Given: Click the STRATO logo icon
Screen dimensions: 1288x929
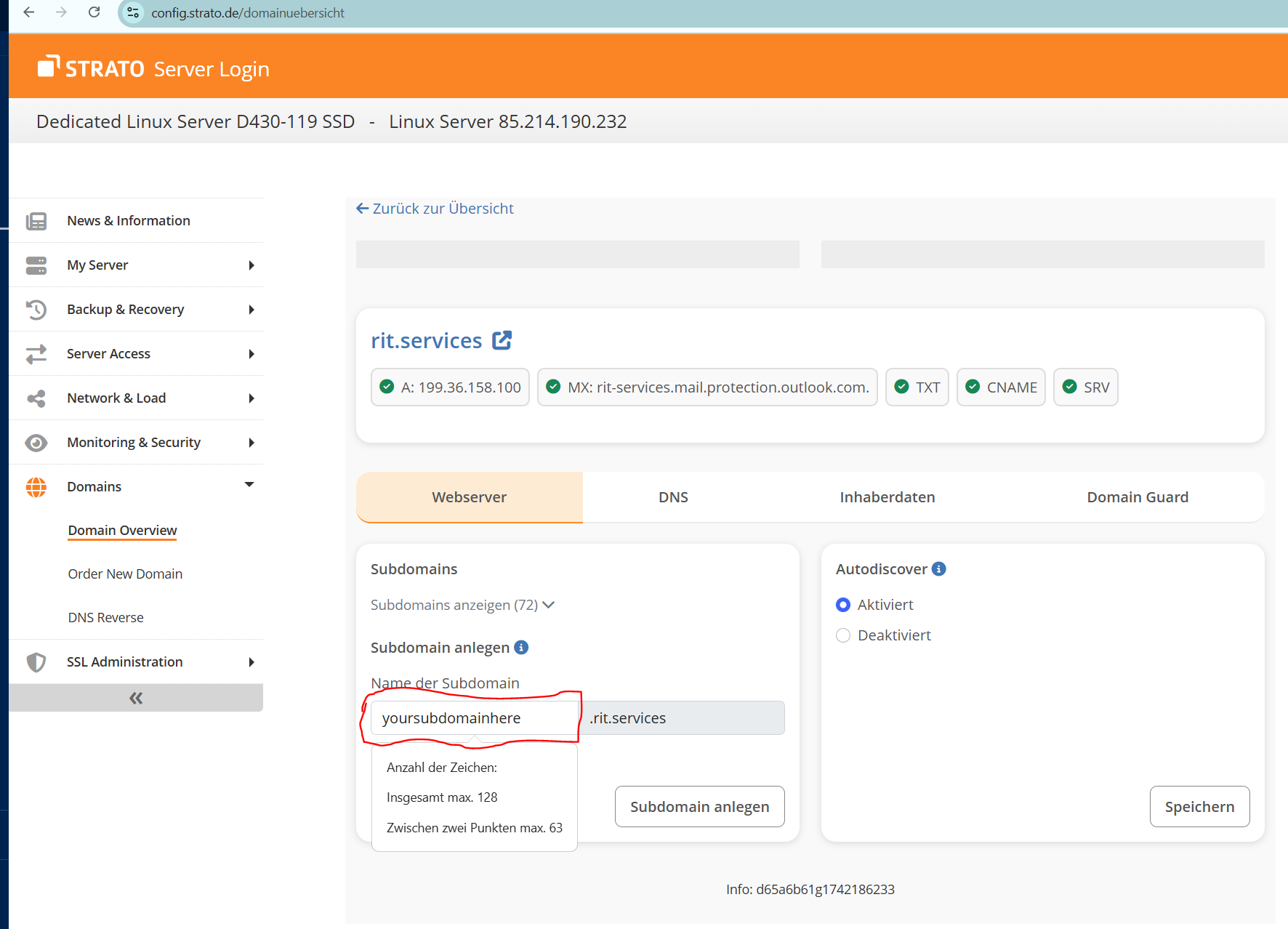Looking at the screenshot, I should (x=49, y=66).
